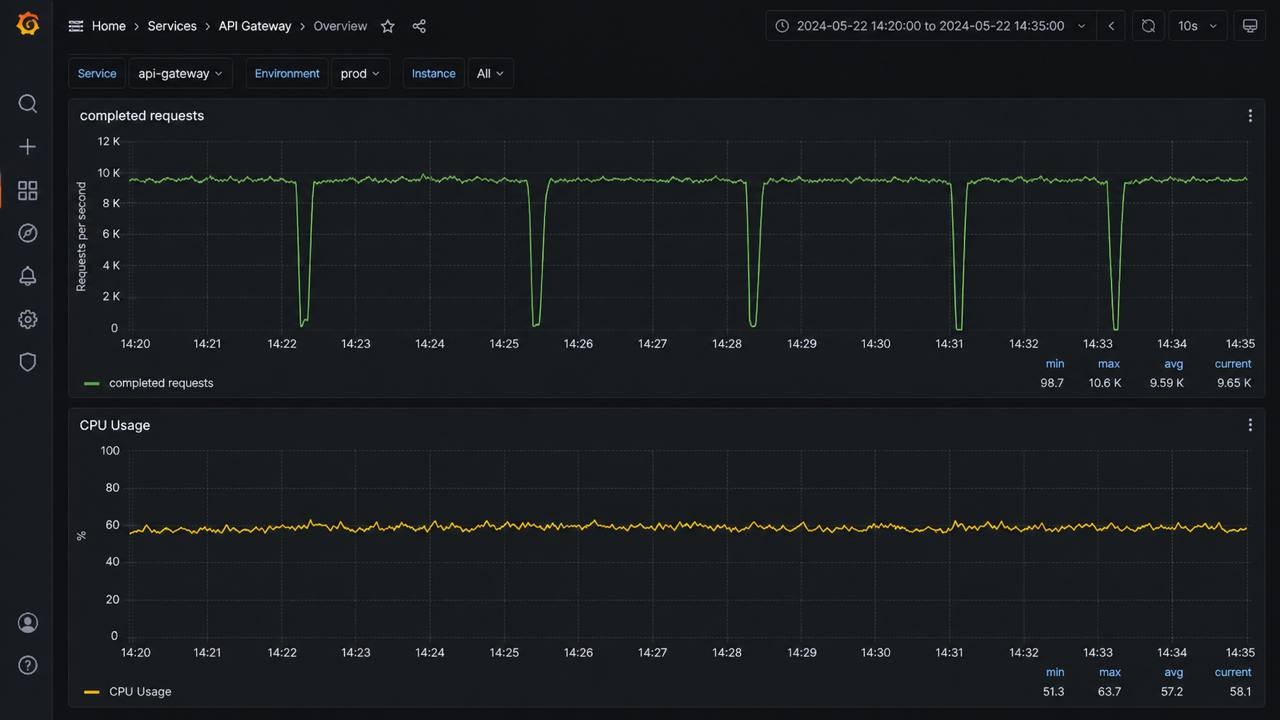Click the yellow CPU Usage legend color
This screenshot has width=1280, height=720.
click(92, 692)
